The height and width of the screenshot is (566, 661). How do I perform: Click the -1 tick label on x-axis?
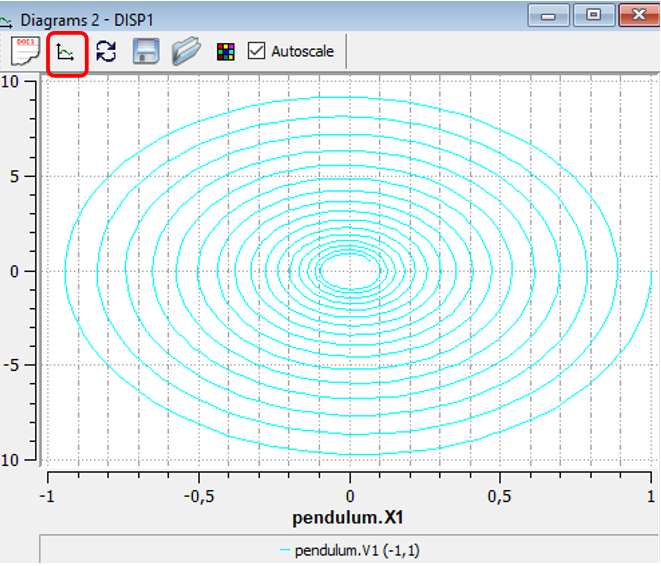(x=46, y=497)
